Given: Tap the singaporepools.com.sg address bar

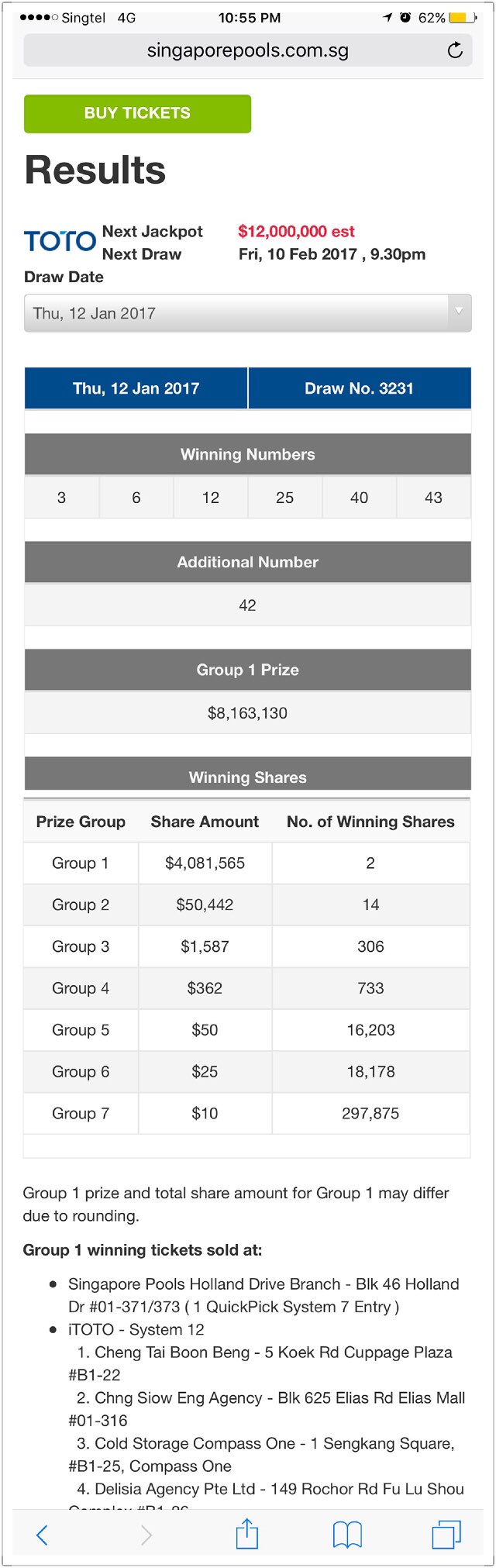Looking at the screenshot, I should point(248,51).
